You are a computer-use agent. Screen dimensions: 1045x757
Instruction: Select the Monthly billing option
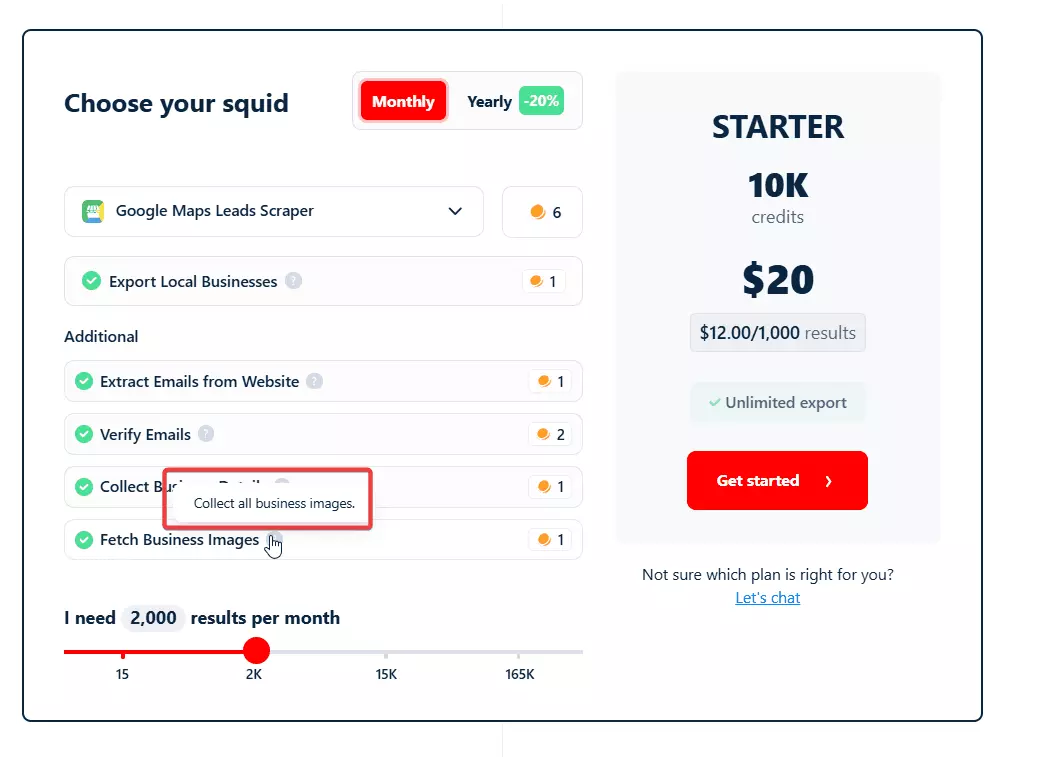point(402,101)
